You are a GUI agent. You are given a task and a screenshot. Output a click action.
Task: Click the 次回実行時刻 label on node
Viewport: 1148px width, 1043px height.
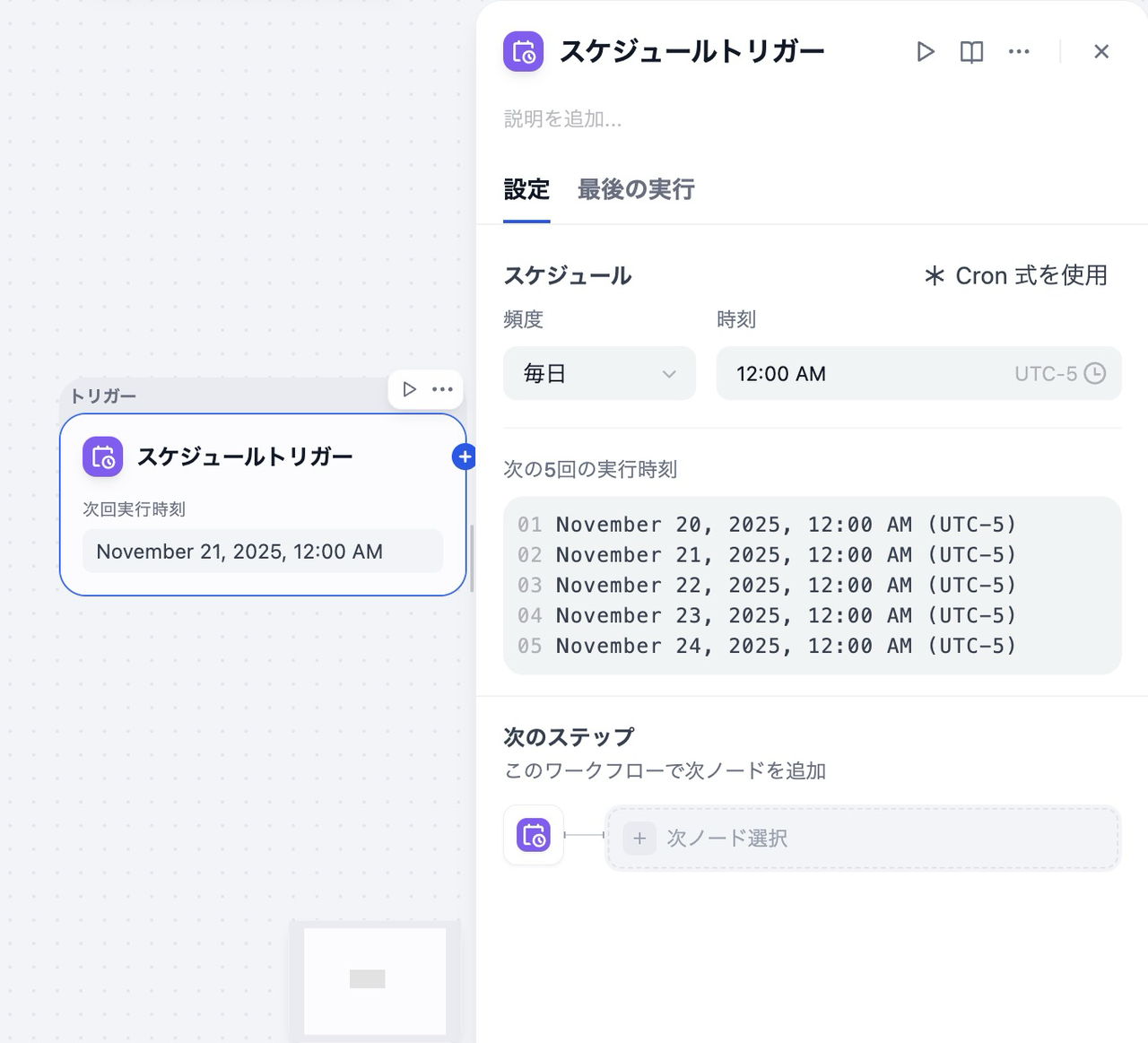[135, 508]
